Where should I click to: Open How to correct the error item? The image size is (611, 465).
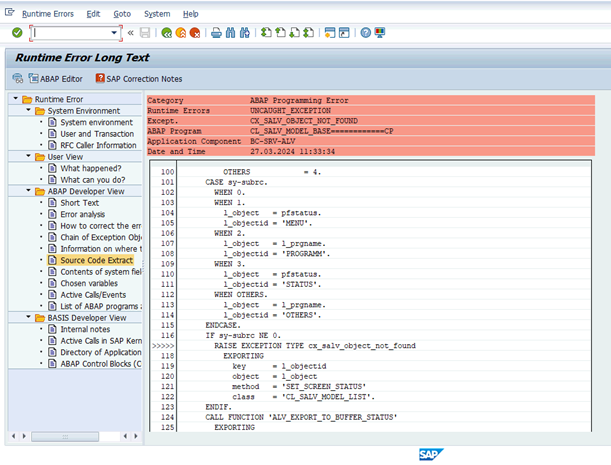click(x=101, y=226)
